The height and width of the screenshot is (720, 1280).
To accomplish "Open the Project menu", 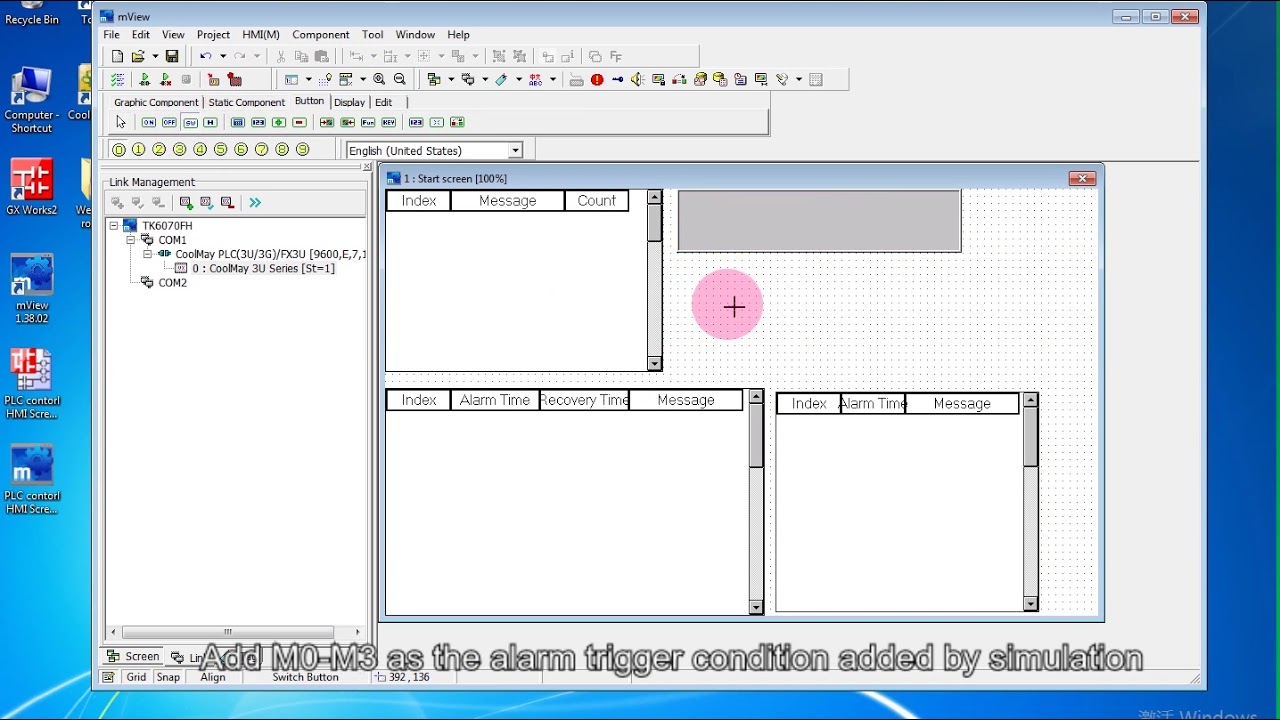I will pos(213,35).
